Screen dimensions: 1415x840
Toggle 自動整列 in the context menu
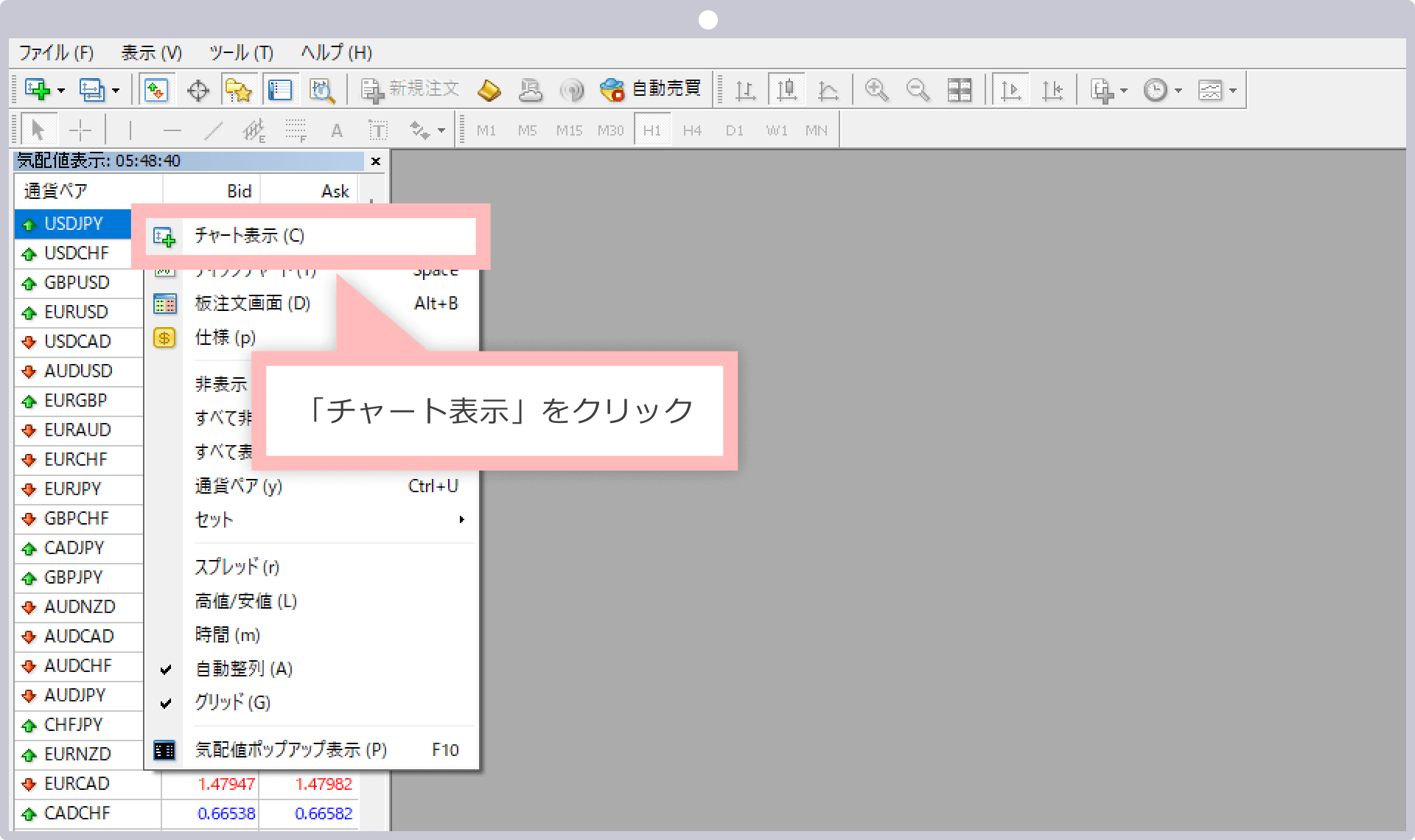pos(243,669)
